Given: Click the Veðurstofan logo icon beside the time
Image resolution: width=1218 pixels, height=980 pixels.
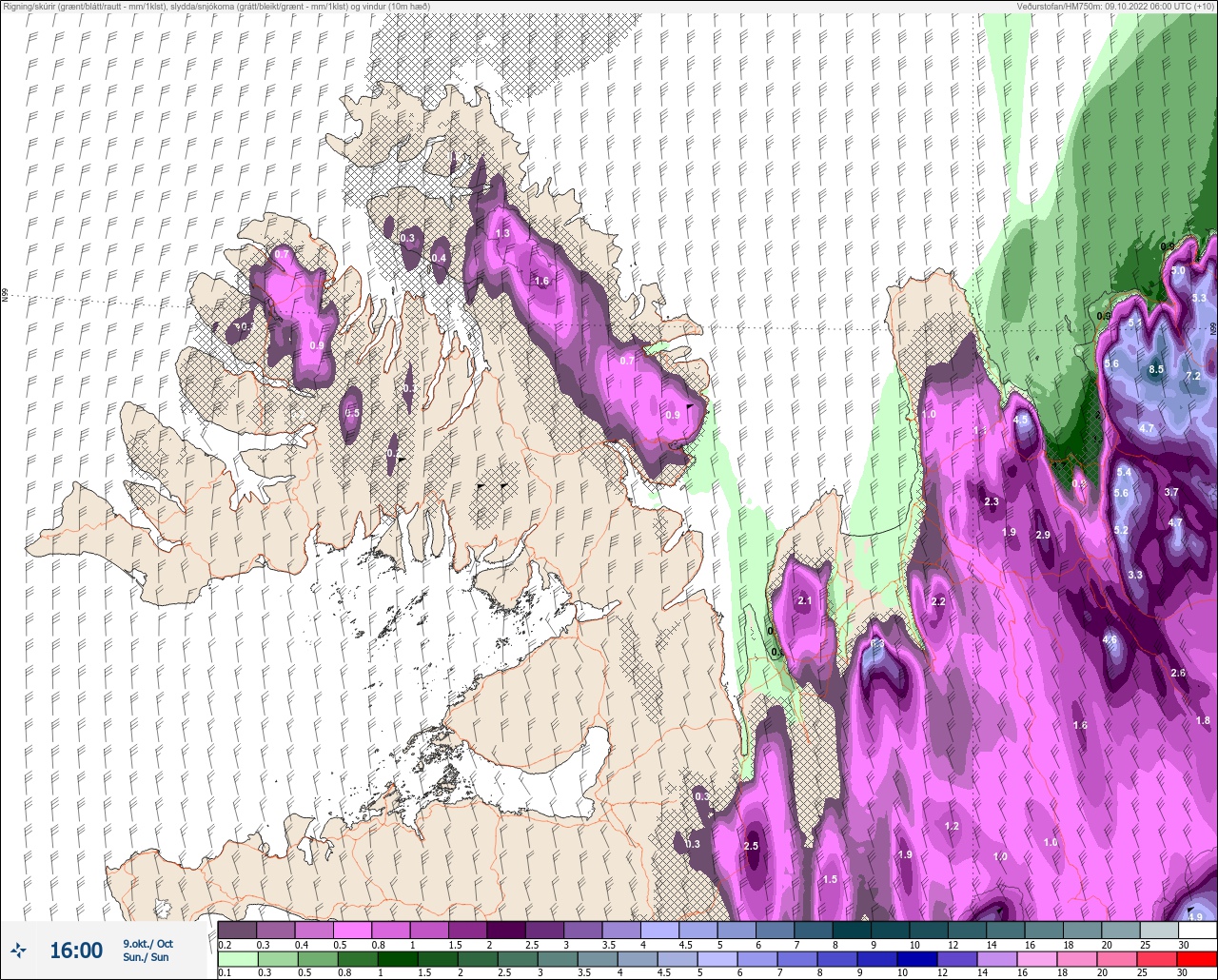Looking at the screenshot, I should (x=18, y=950).
